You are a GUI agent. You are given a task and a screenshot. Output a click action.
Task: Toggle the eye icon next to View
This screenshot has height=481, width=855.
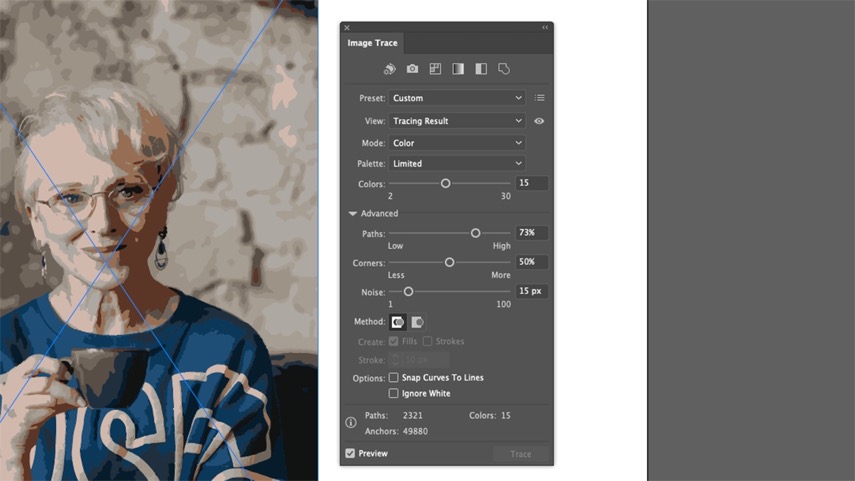(539, 121)
